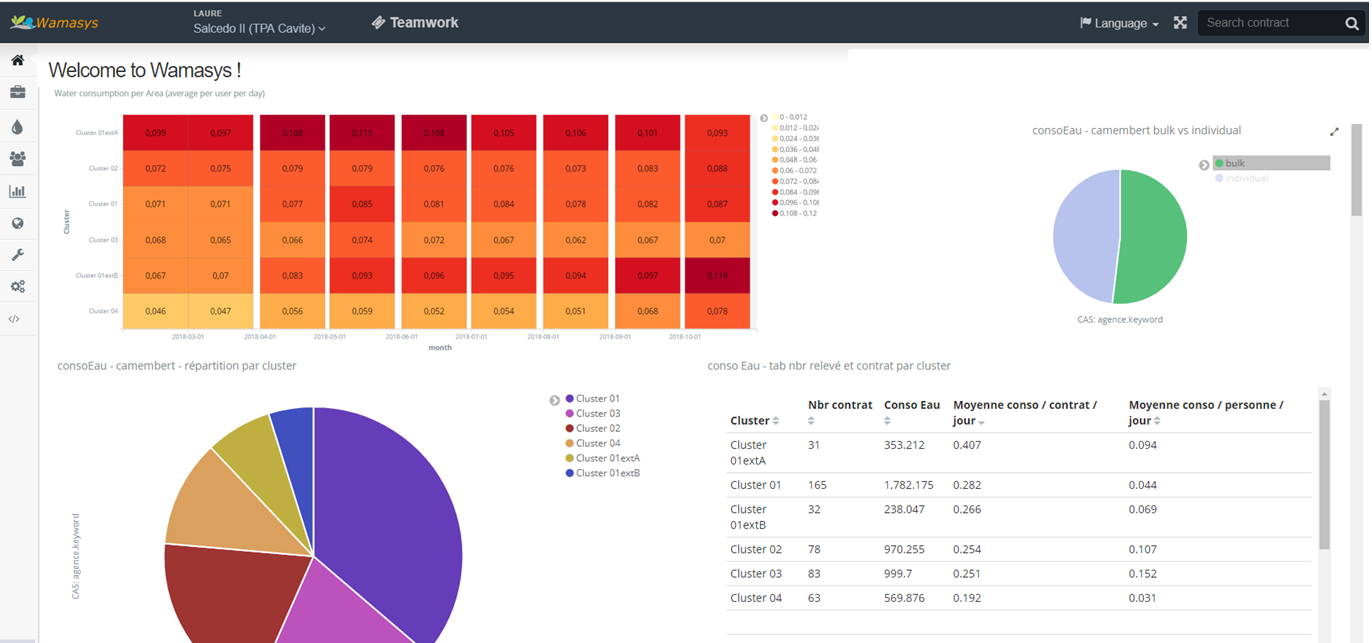Viewport: 1372px width, 643px height.
Task: Toggle the individual legend entry
Action: [x=1242, y=178]
